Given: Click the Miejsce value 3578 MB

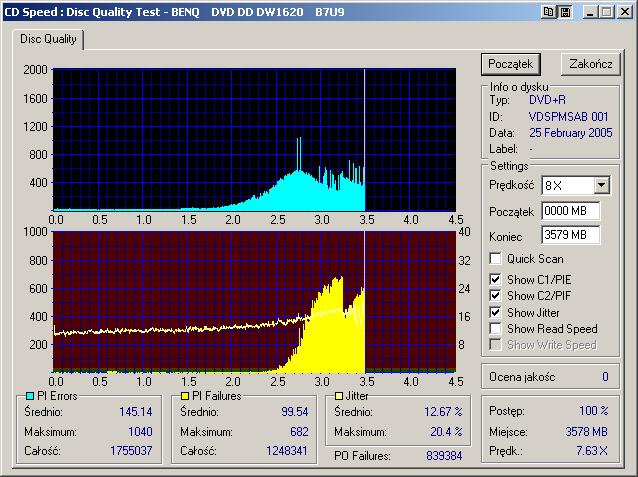Looking at the screenshot, I should tap(586, 431).
